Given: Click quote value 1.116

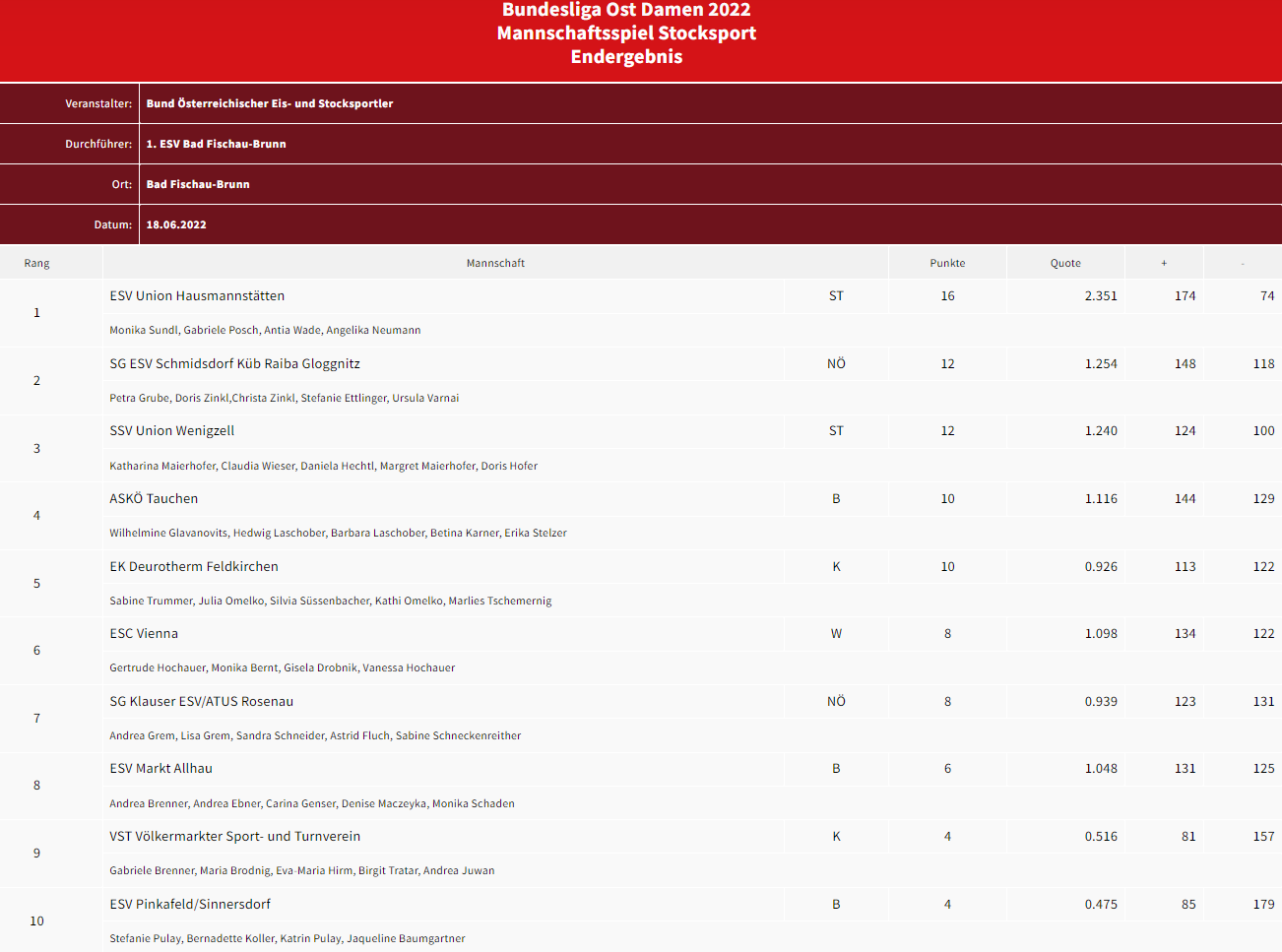Looking at the screenshot, I should [x=1101, y=498].
